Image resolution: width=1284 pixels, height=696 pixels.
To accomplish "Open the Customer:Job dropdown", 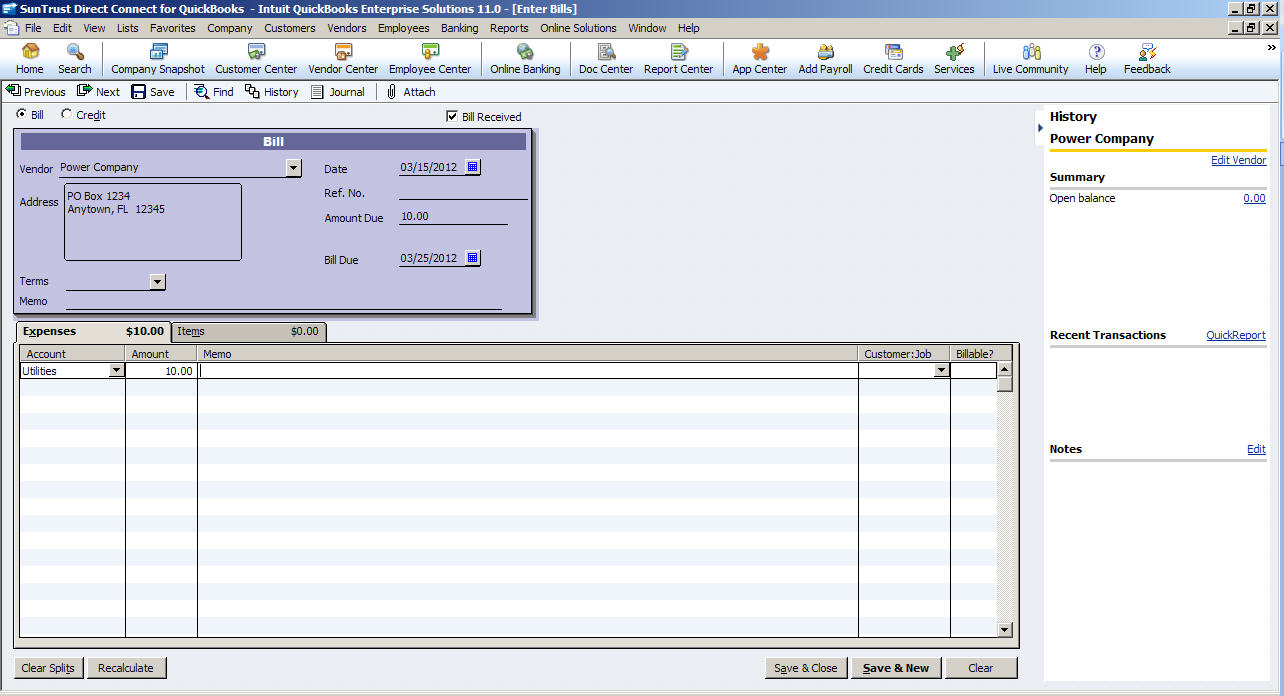I will tap(941, 370).
